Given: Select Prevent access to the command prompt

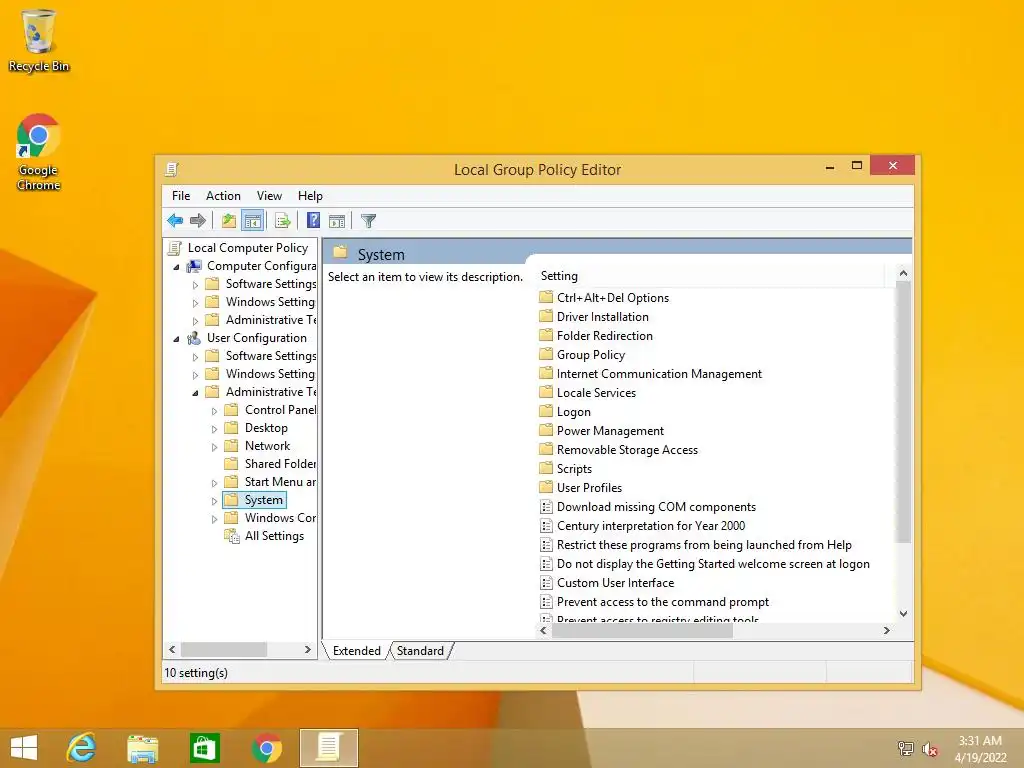Looking at the screenshot, I should tap(654, 601).
